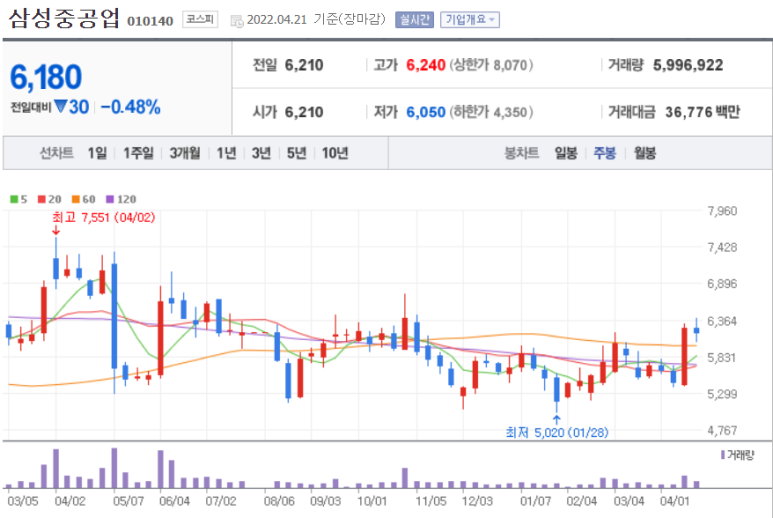Switch candle chart to 일봉

565,153
